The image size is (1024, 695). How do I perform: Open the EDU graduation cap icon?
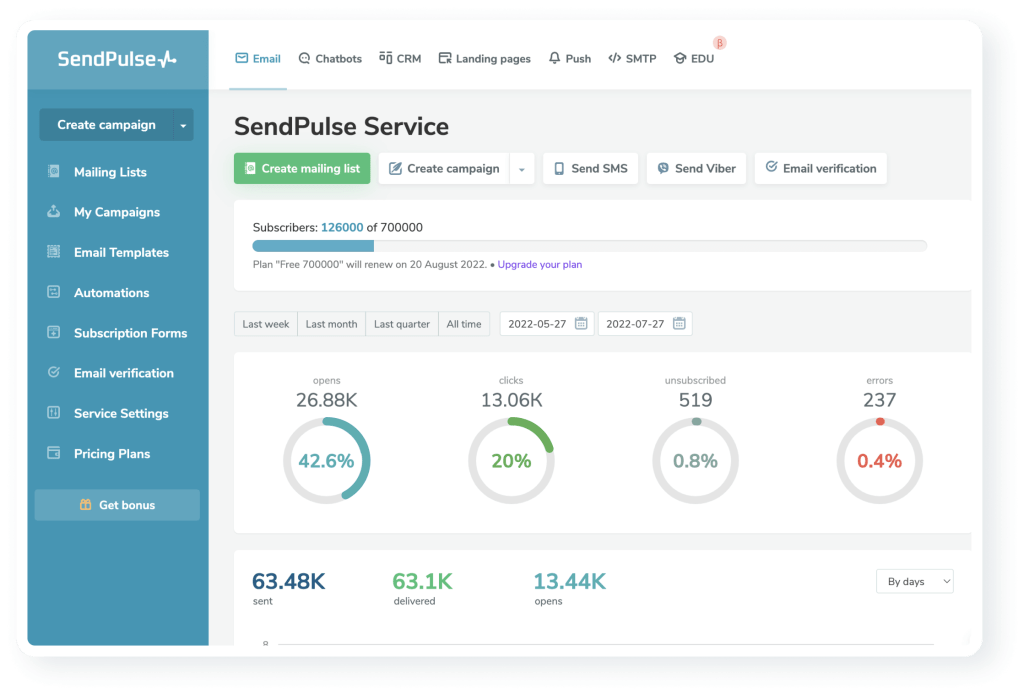pyautogui.click(x=679, y=58)
